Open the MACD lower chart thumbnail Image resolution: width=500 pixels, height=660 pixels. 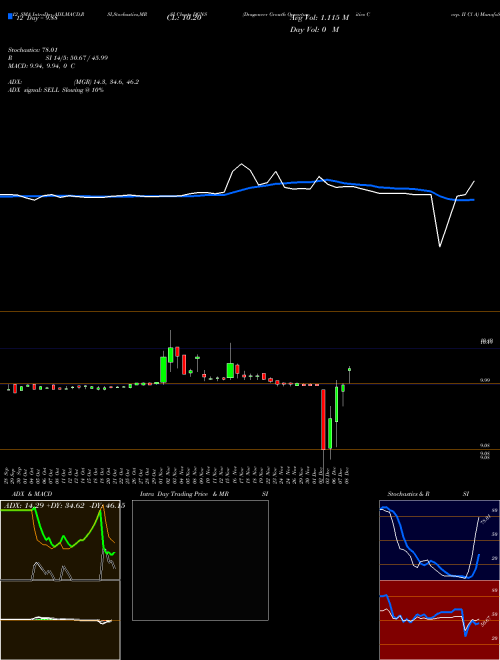(60, 620)
